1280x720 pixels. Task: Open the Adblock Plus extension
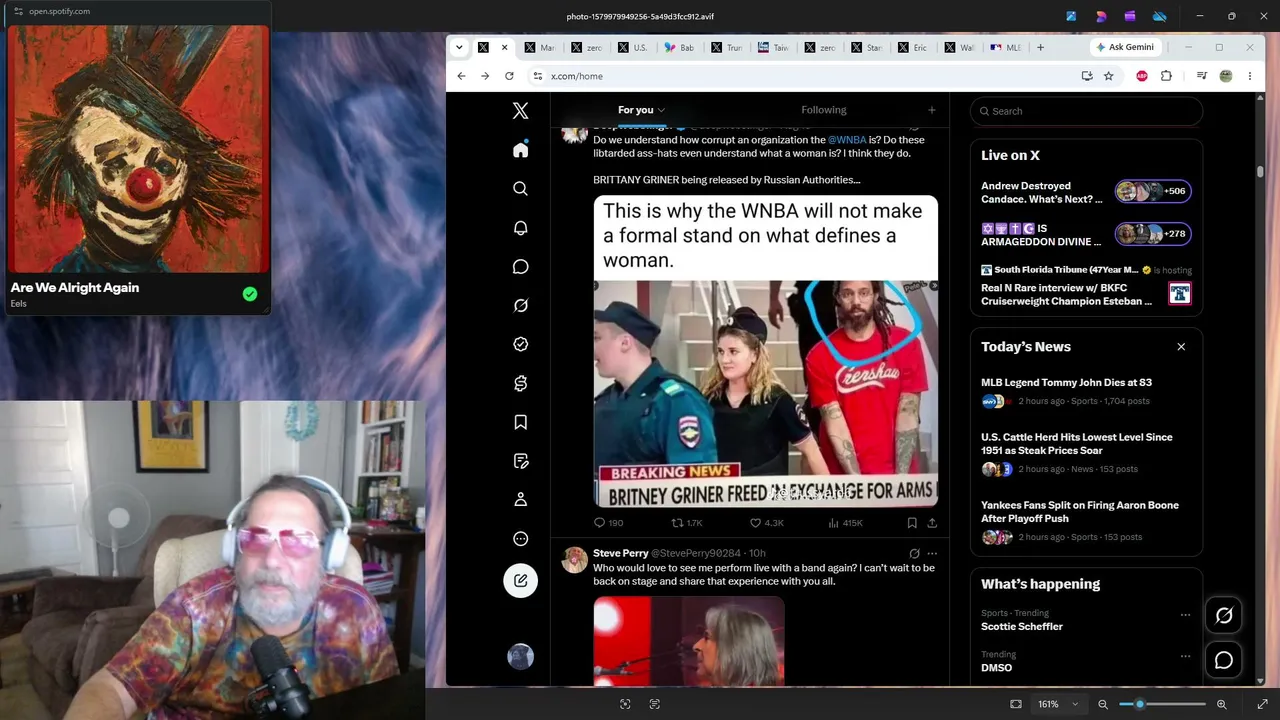[1142, 76]
